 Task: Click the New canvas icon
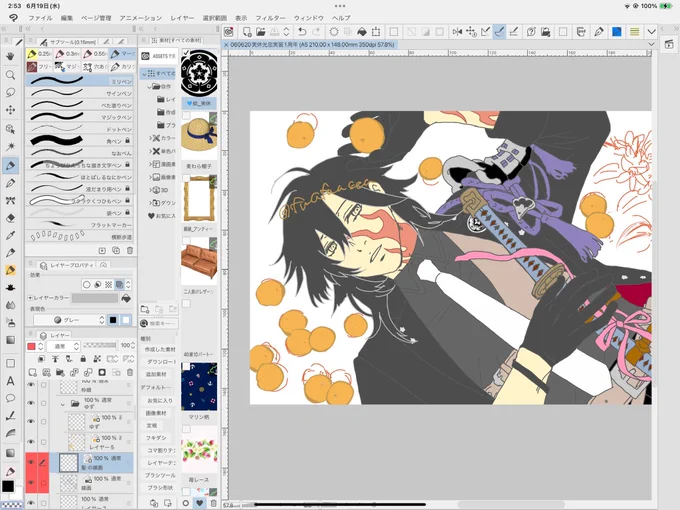(247, 32)
